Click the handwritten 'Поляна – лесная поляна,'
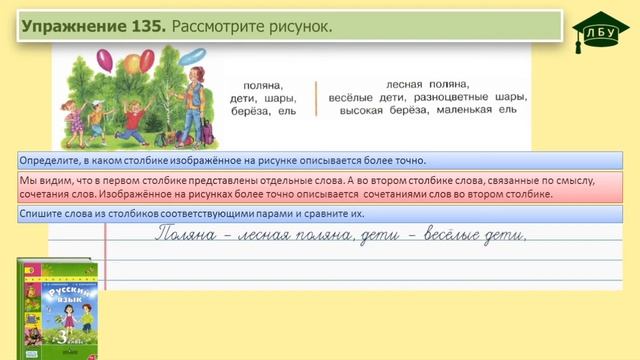Image resolution: width=640 pixels, height=360 pixels. click(254, 234)
